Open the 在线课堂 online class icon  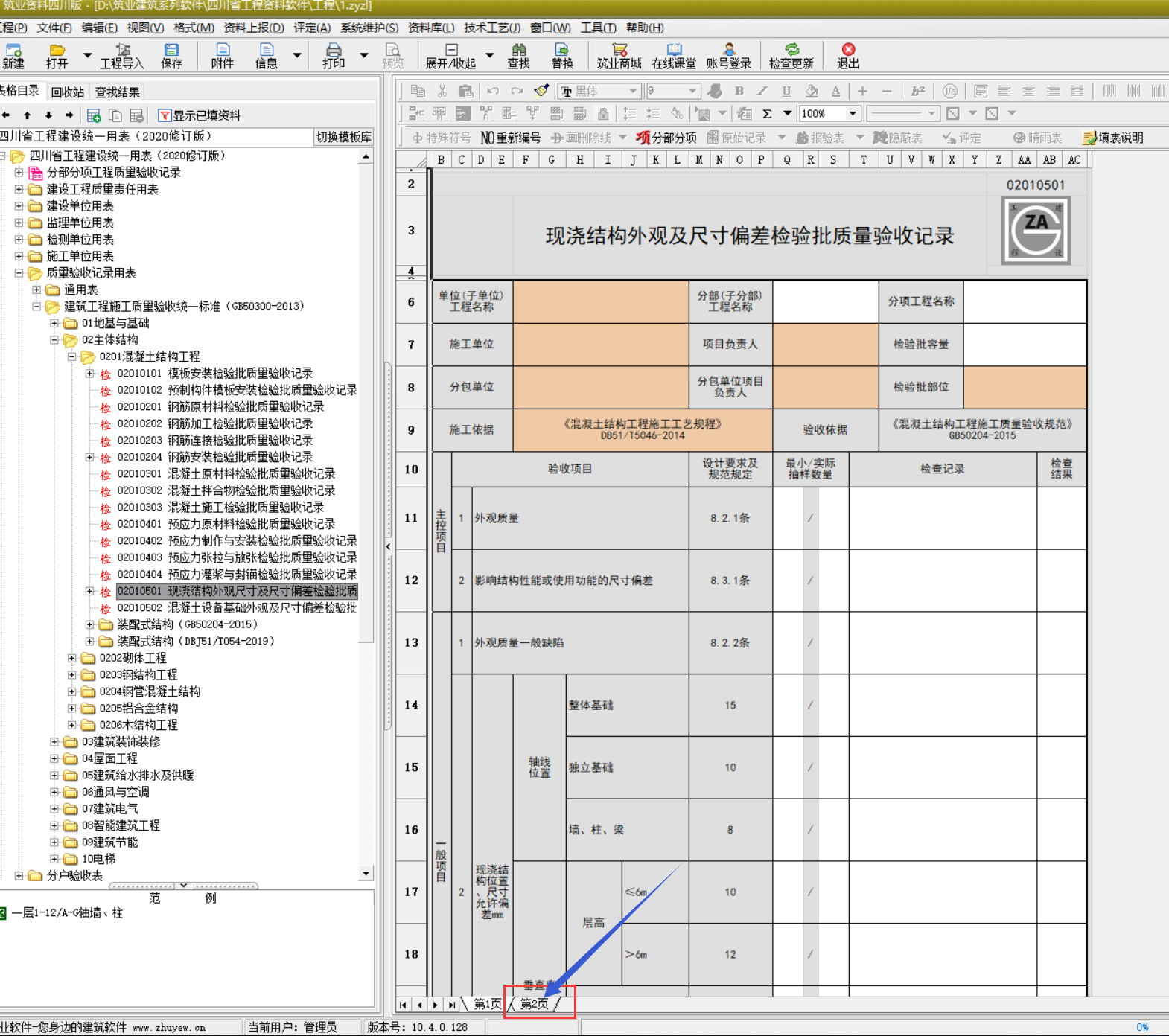pos(674,56)
